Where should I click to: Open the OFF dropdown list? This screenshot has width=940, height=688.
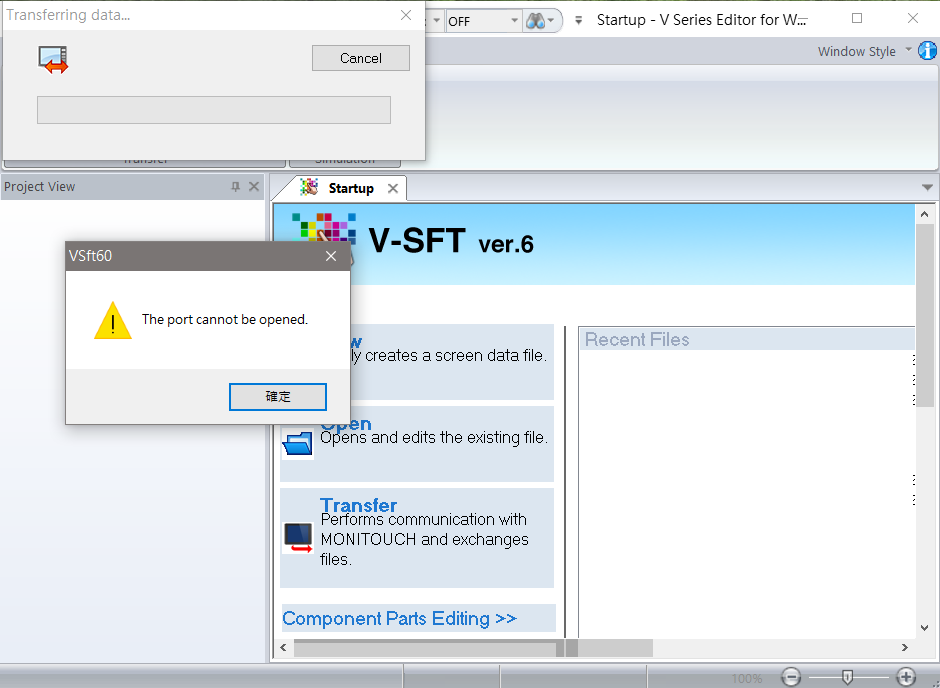click(515, 20)
